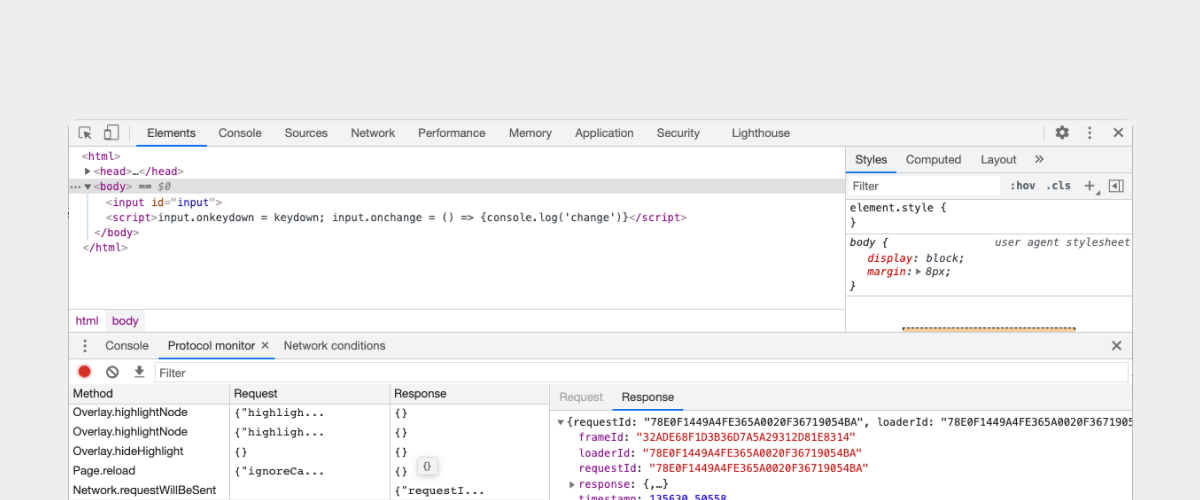Select the Overlay.hideHighlight row
This screenshot has width=1200, height=500.
[309, 451]
